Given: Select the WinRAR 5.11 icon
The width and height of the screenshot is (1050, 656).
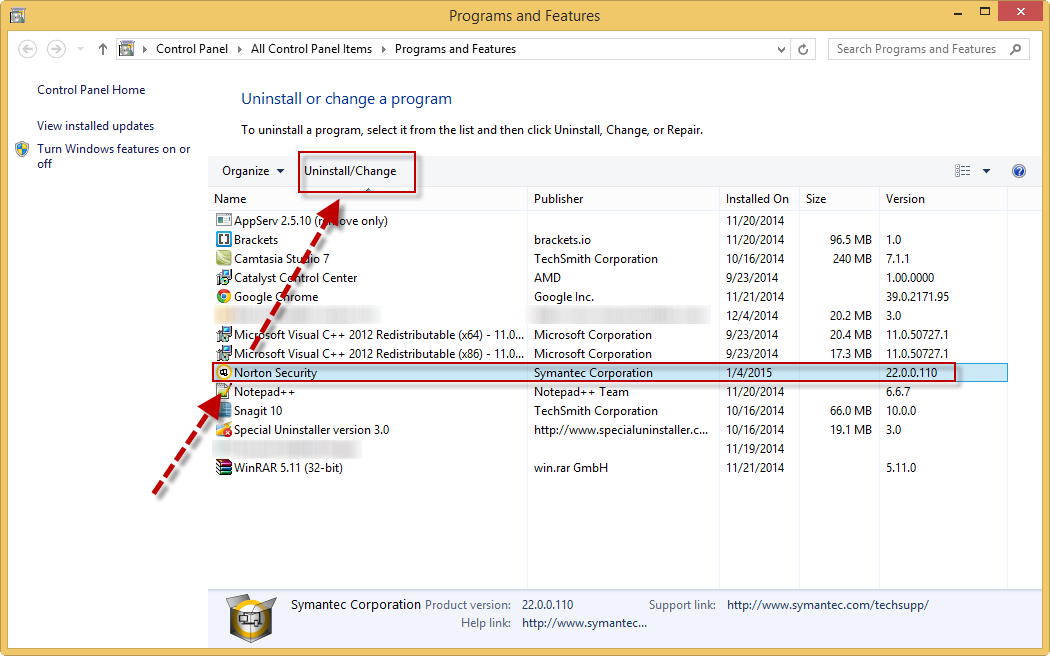Looking at the screenshot, I should point(224,467).
